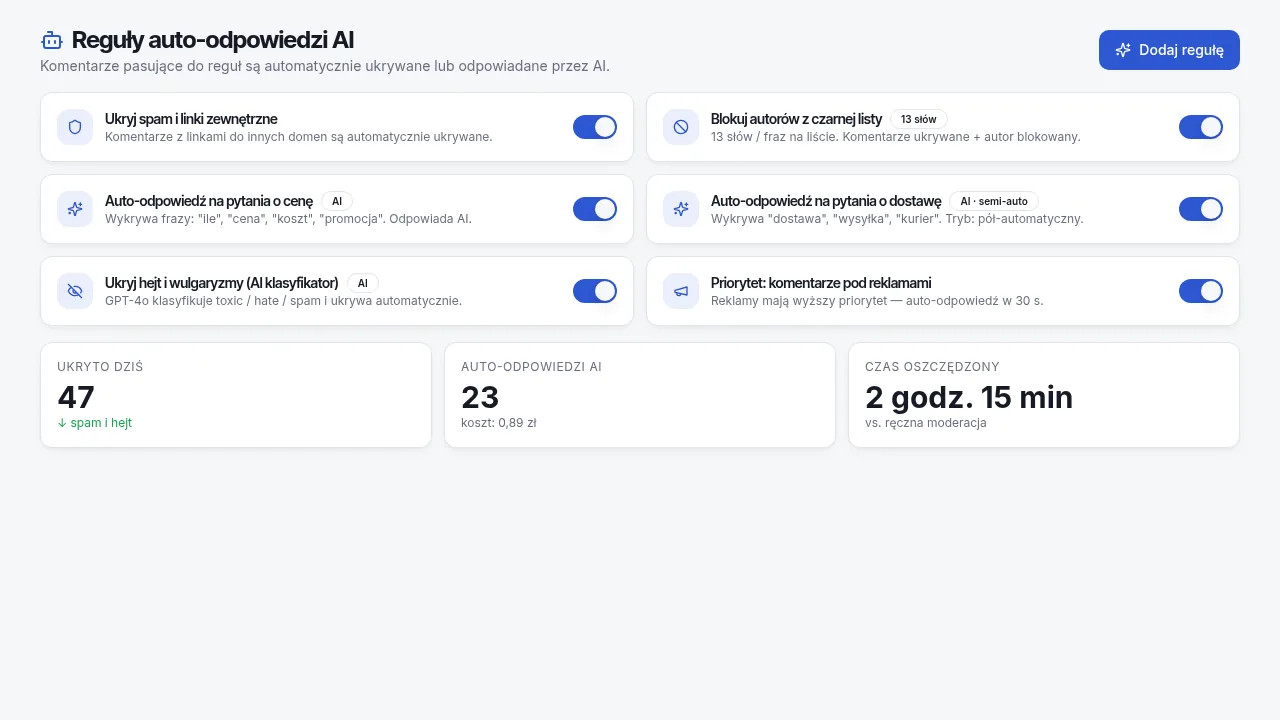
Task: Click the sparkle icon for pytania o cenę rule
Action: pos(75,209)
